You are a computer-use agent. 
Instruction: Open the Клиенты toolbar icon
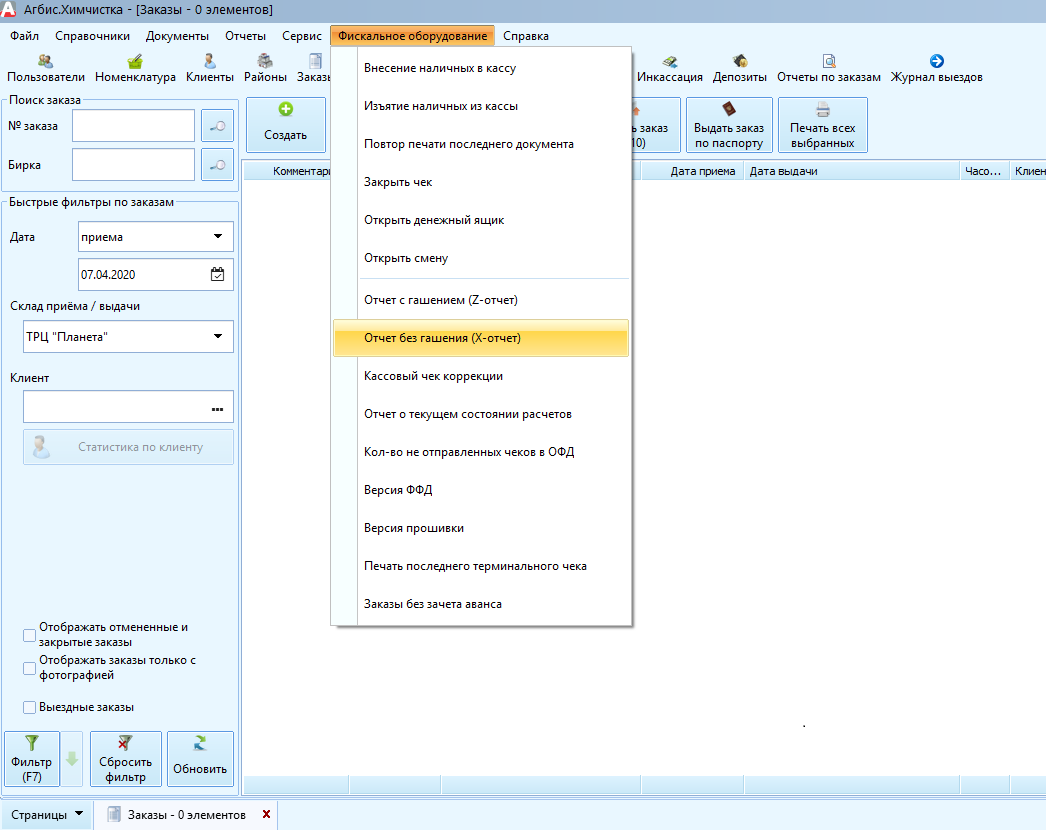click(209, 61)
